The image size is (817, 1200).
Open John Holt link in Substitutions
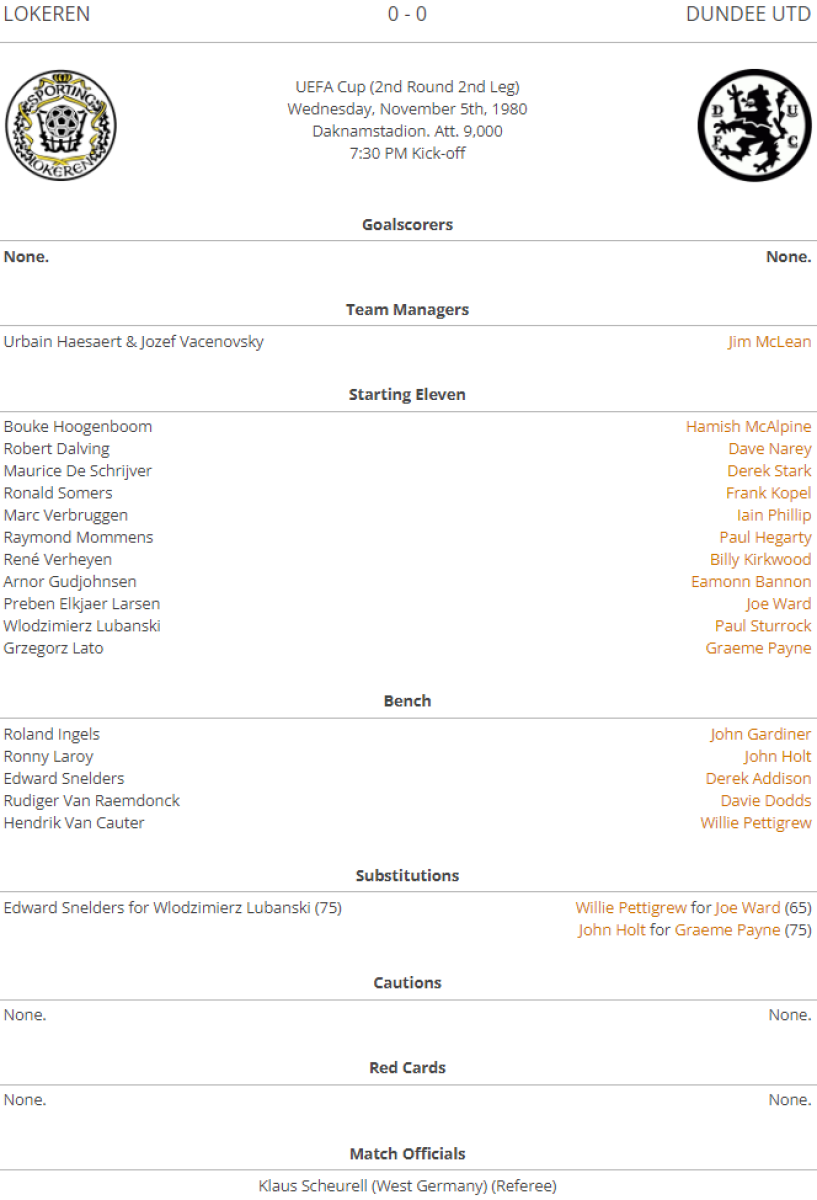[612, 930]
